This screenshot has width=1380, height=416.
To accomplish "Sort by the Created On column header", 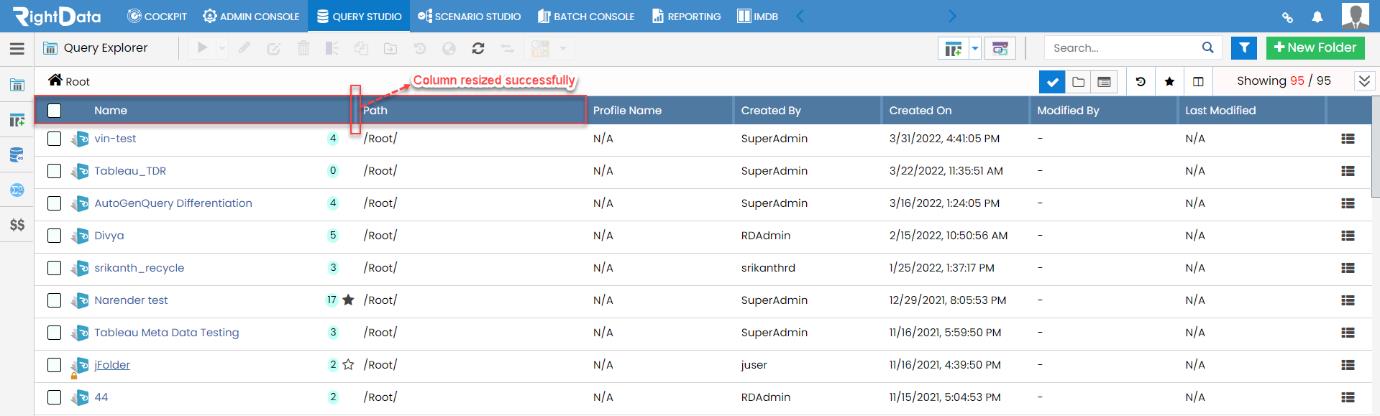I will pyautogui.click(x=920, y=110).
